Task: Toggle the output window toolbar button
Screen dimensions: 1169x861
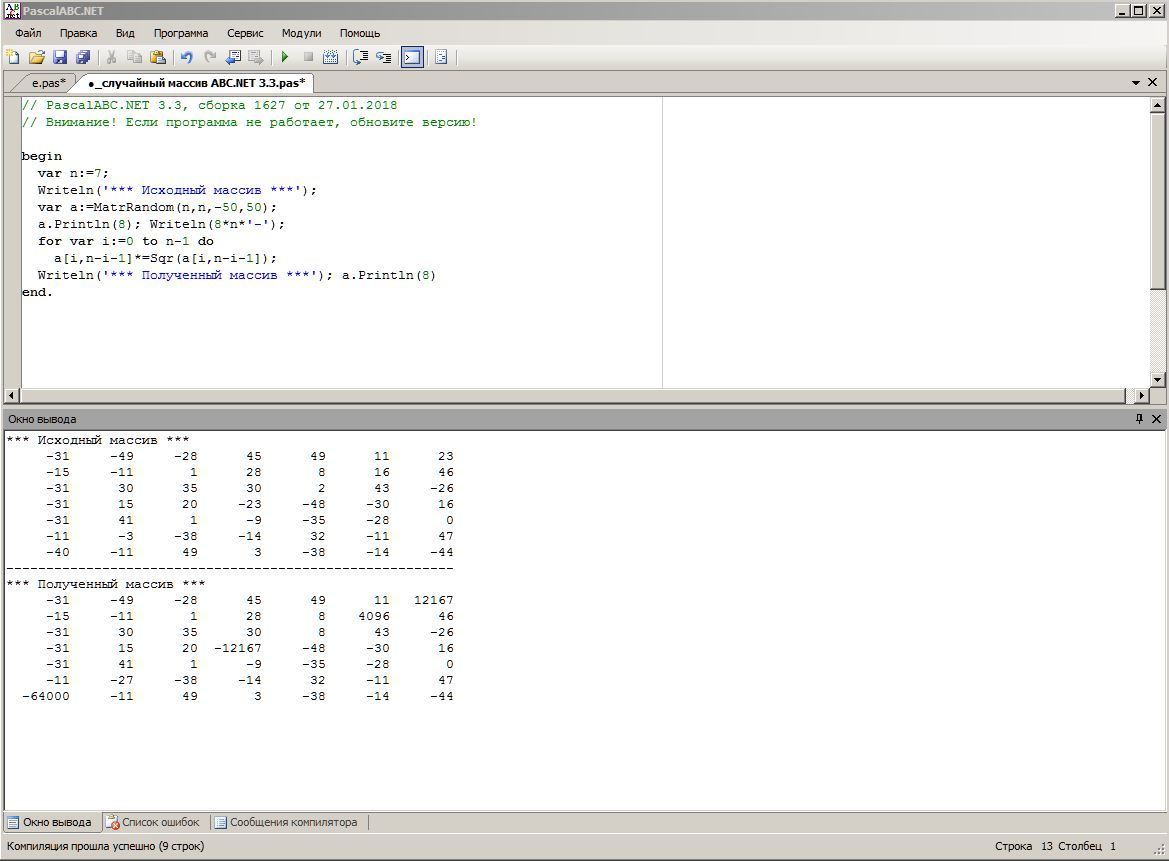Action: (x=412, y=58)
